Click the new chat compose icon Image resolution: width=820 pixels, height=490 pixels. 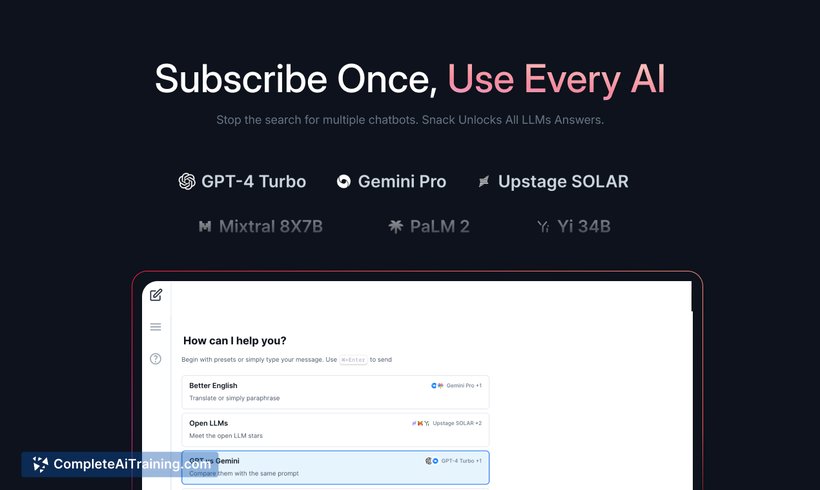[x=156, y=295]
